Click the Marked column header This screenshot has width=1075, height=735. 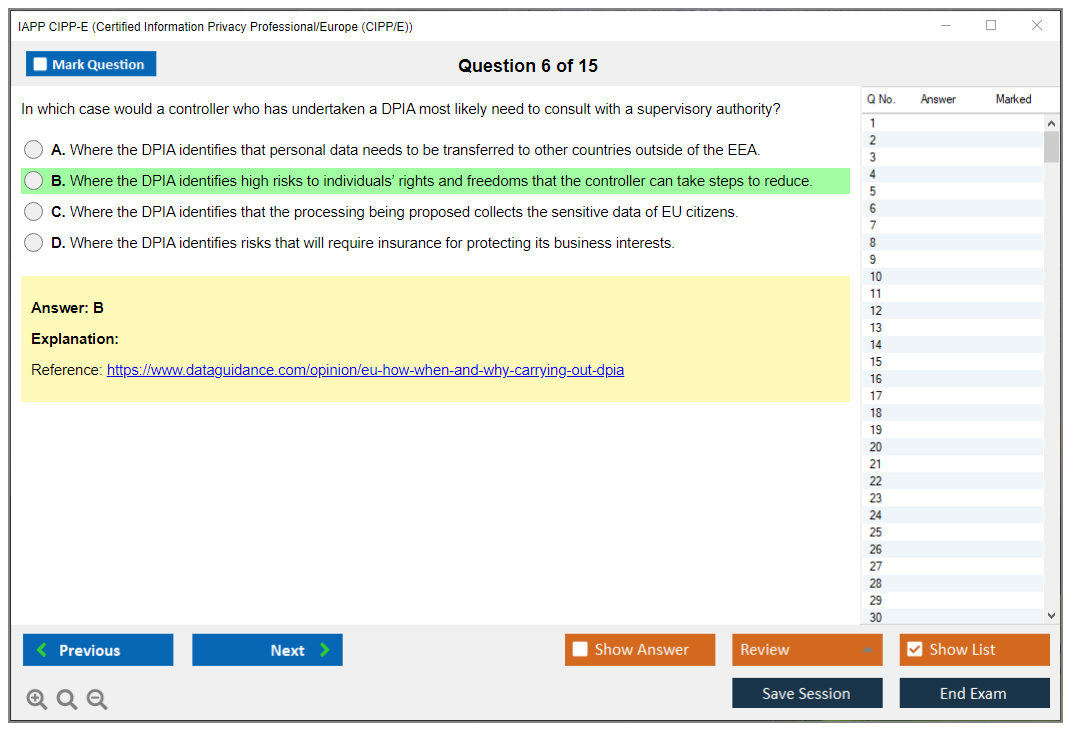click(x=1013, y=99)
